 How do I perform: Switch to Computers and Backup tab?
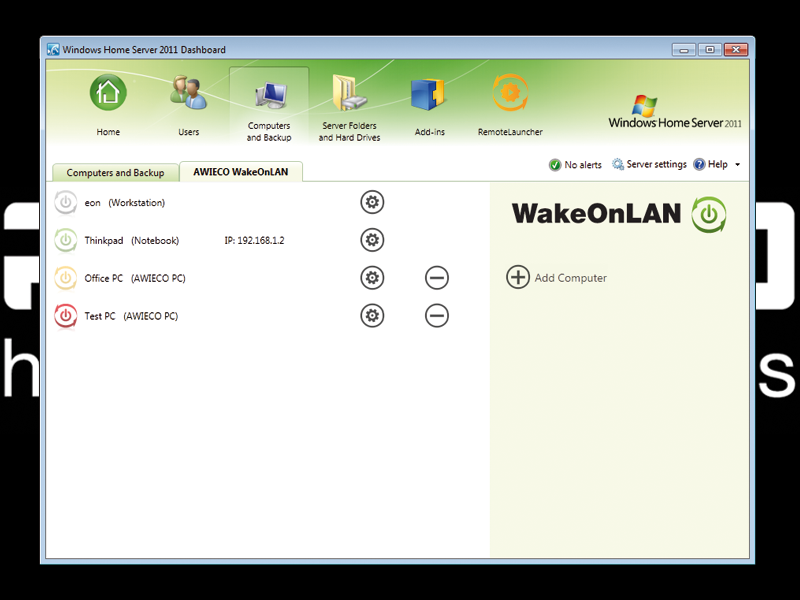(115, 172)
